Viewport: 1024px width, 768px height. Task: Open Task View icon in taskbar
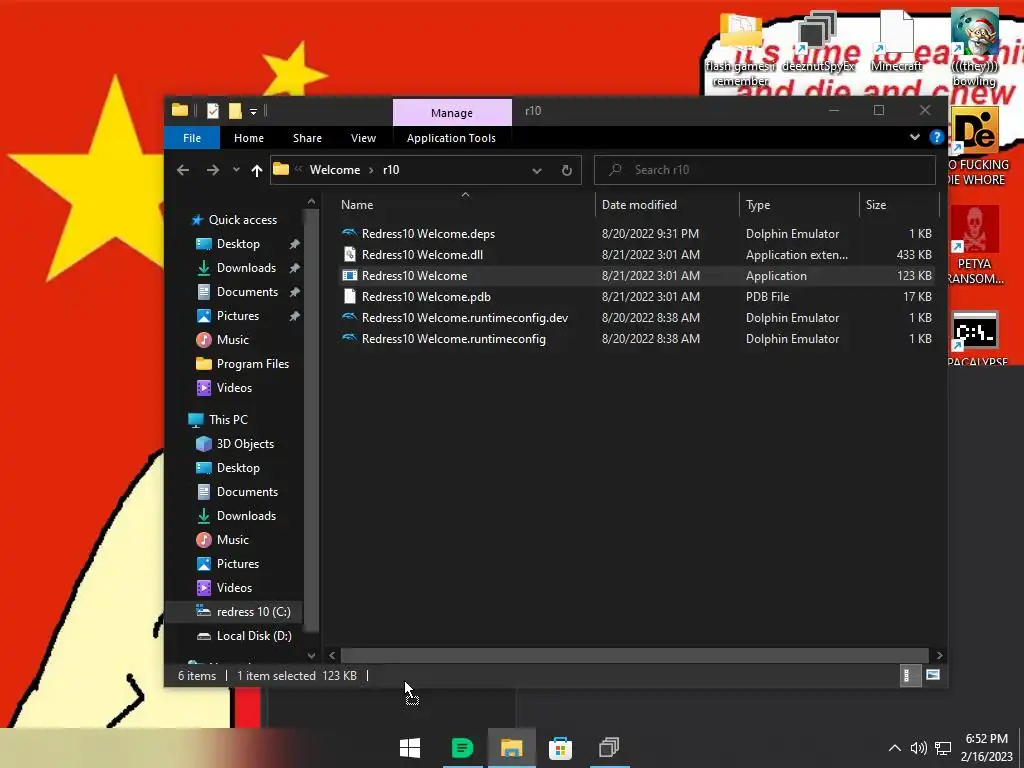pos(609,748)
